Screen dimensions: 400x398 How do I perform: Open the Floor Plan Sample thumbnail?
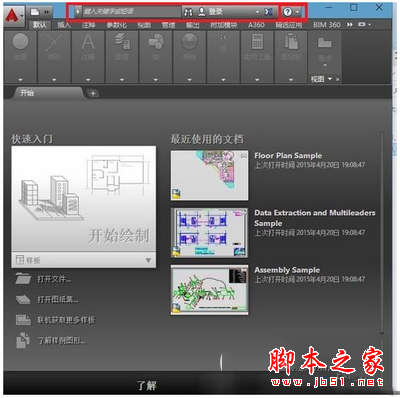pyautogui.click(x=209, y=175)
